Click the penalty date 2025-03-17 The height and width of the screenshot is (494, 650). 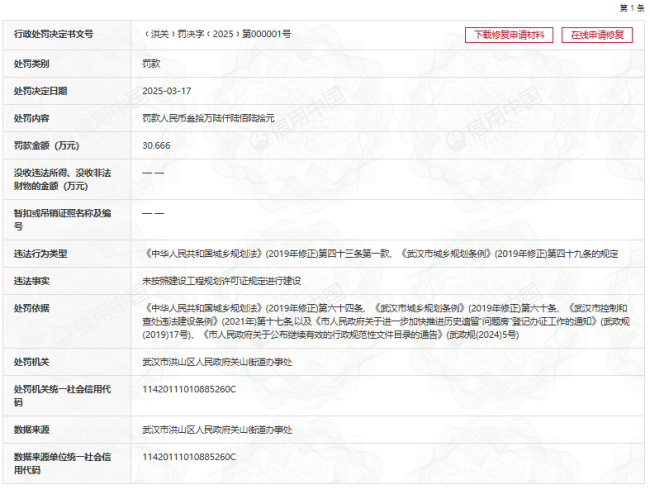[166, 90]
